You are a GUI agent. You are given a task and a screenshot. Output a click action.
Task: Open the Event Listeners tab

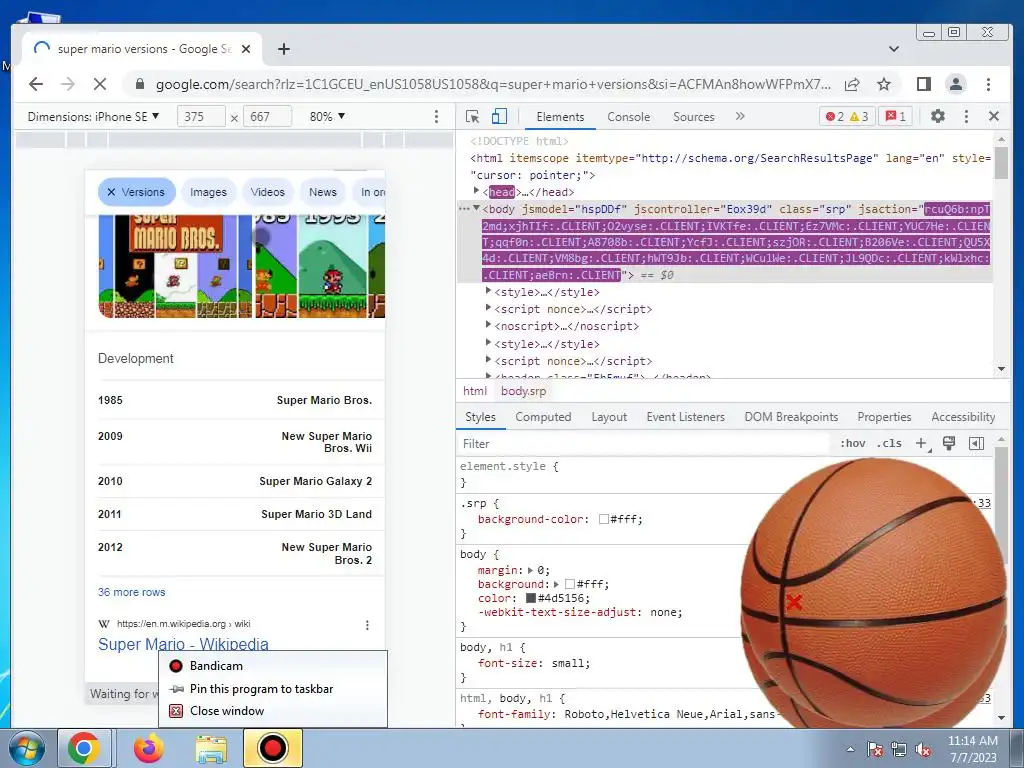pyautogui.click(x=686, y=417)
